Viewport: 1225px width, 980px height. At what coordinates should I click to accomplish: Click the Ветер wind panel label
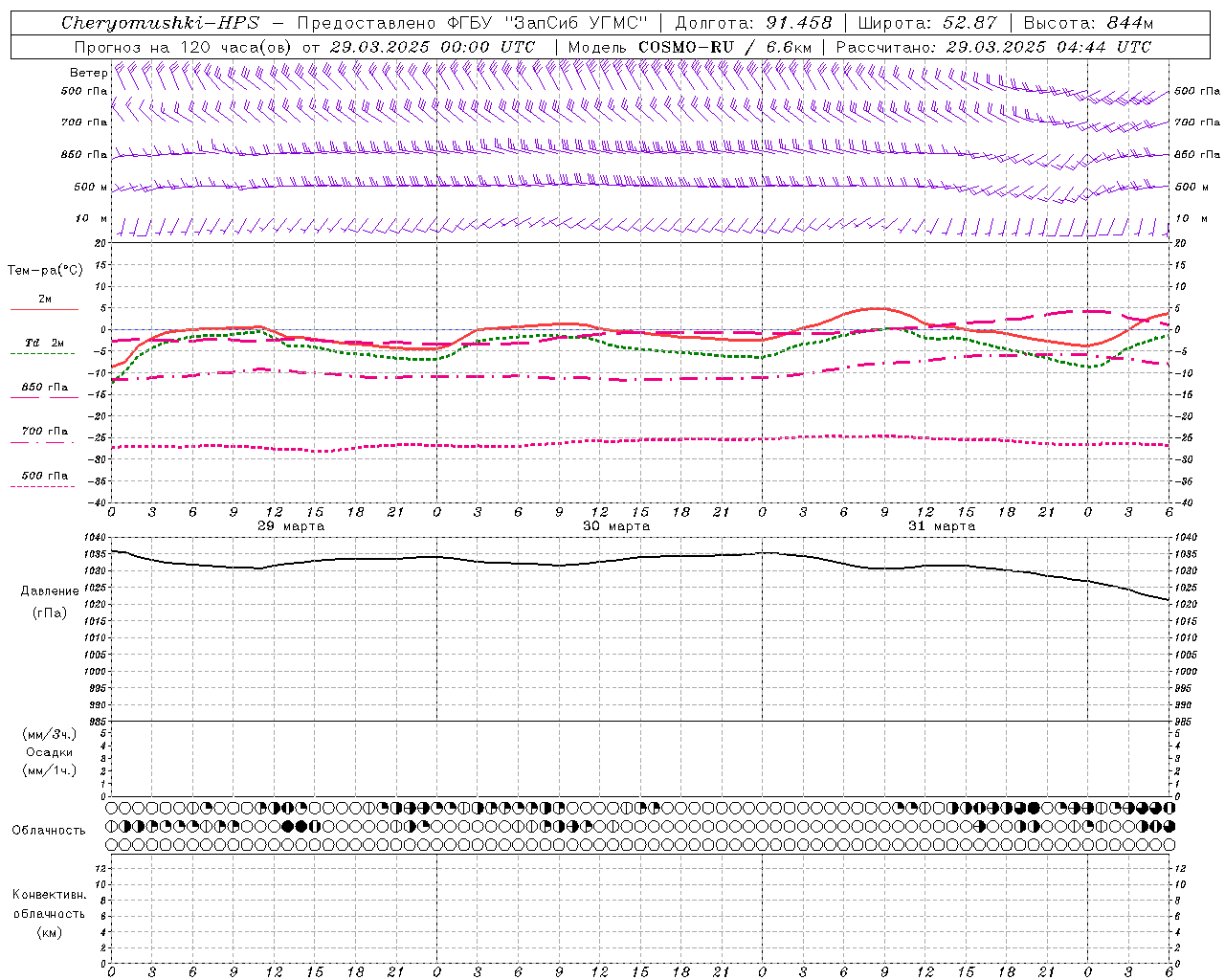point(88,73)
